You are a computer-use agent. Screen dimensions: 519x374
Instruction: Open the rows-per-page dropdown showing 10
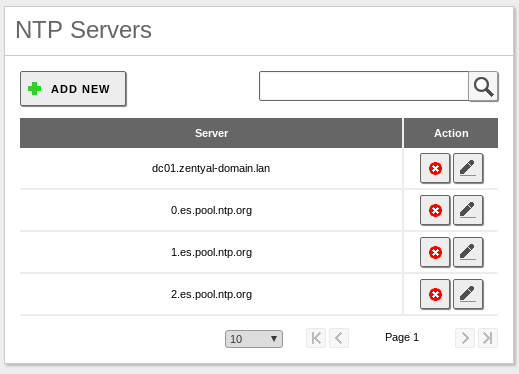[x=254, y=339]
